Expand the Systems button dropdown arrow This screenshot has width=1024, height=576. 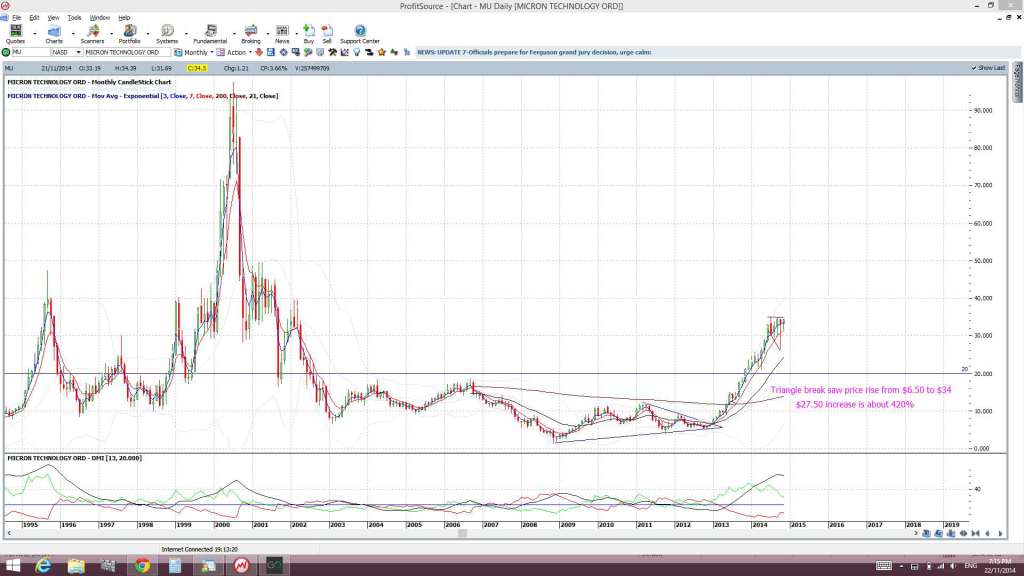(x=186, y=34)
